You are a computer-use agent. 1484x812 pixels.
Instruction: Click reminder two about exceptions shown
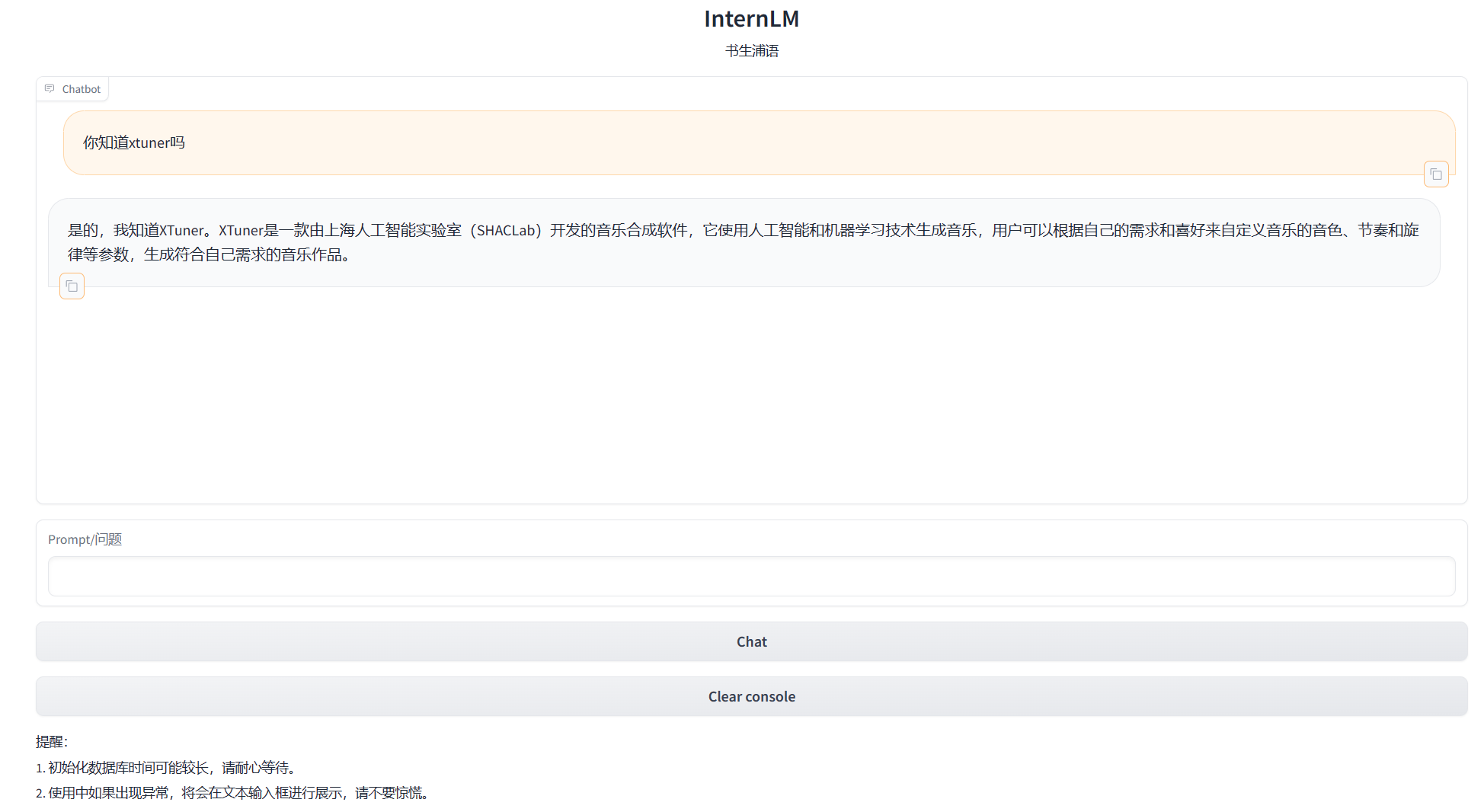(x=232, y=792)
